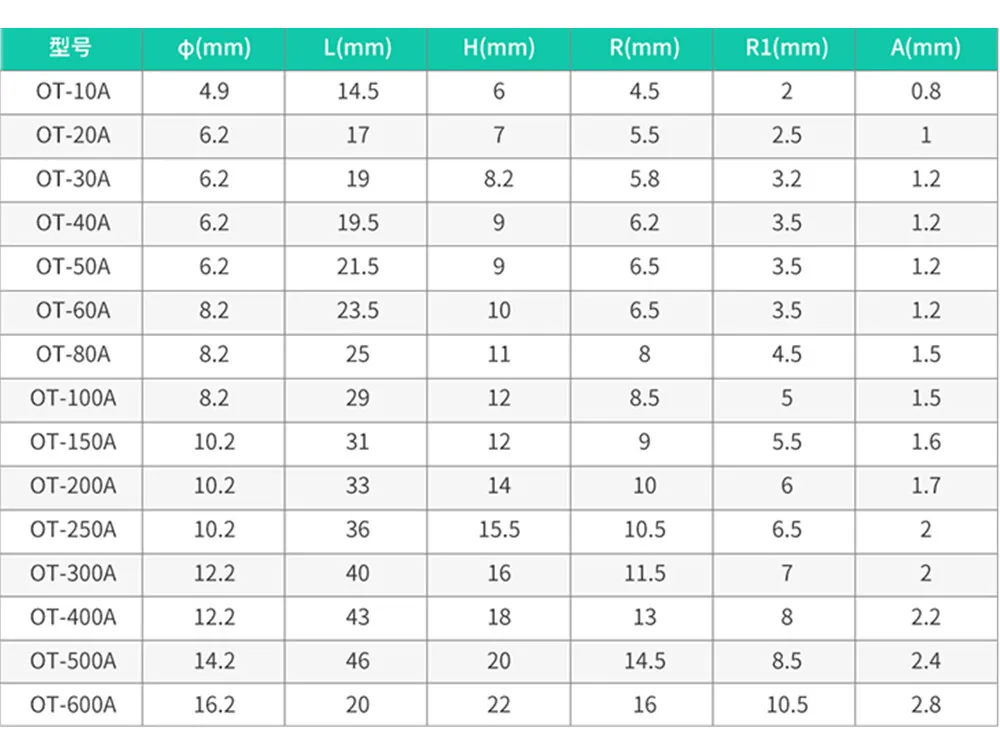The width and height of the screenshot is (1000, 750).
Task: Select the H(mm) column header
Action: click(x=499, y=48)
